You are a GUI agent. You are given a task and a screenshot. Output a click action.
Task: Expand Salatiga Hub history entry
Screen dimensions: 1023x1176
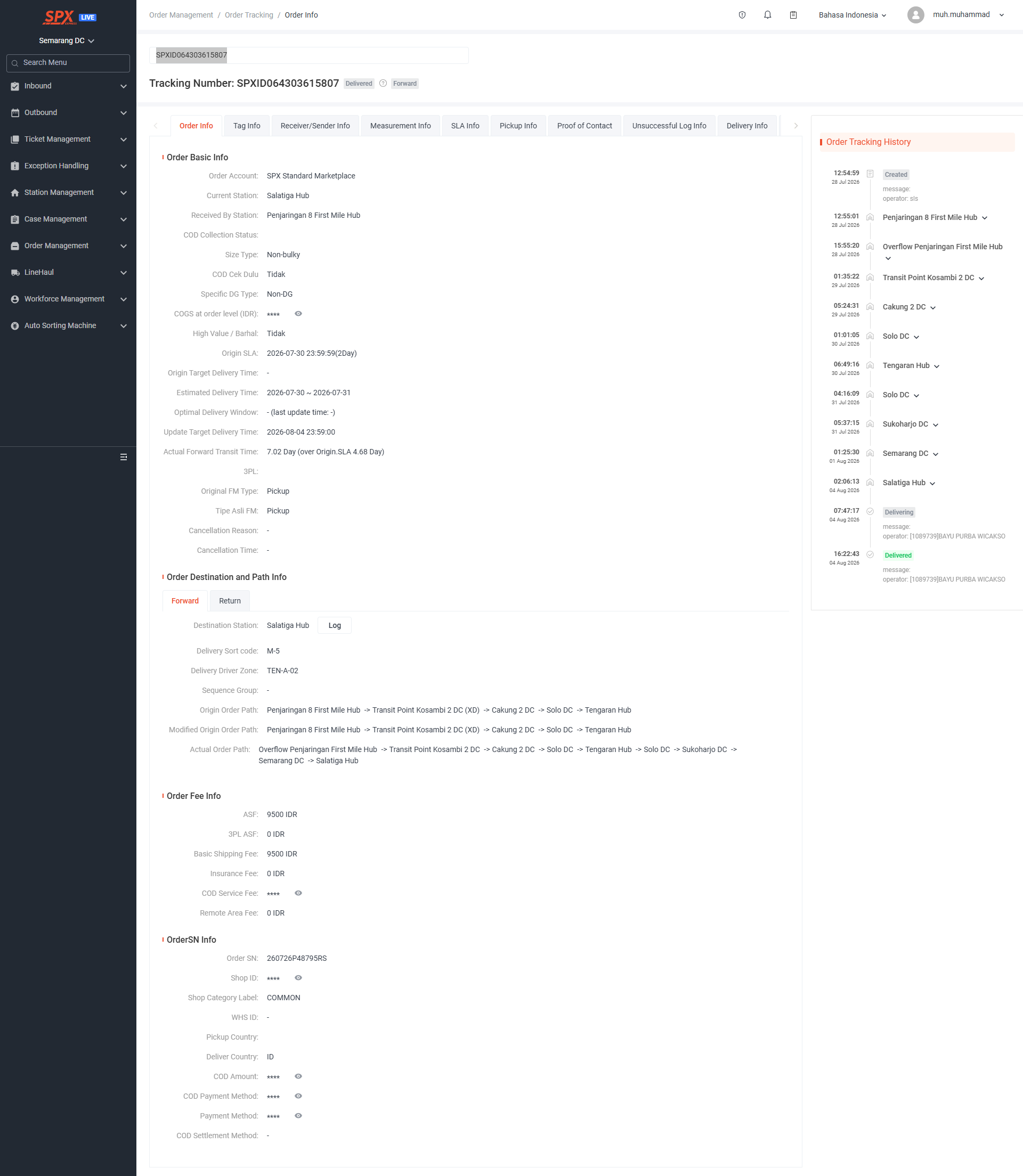932,483
